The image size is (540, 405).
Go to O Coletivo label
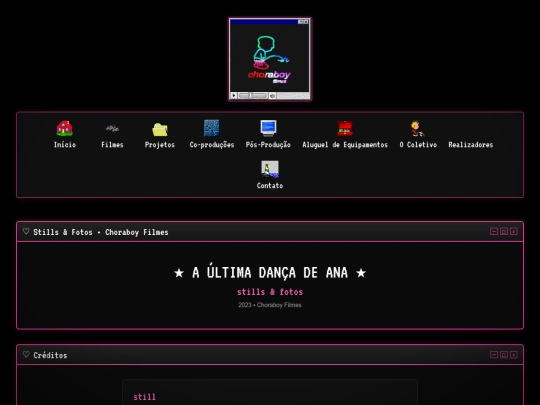[418, 145]
